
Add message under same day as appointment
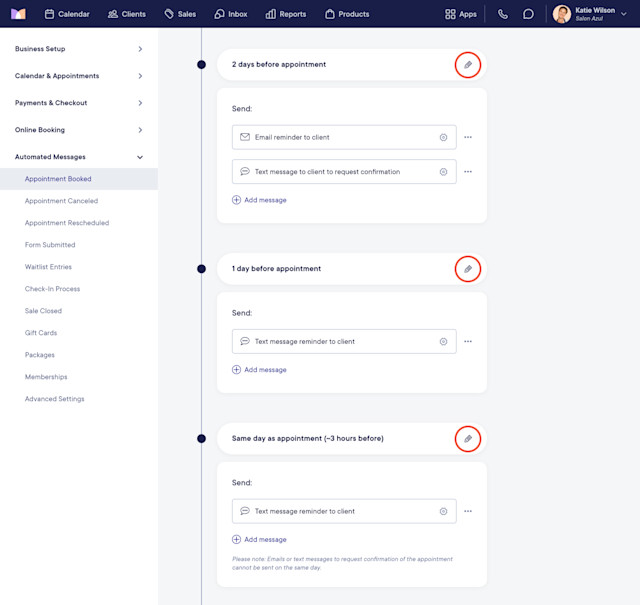tap(259, 540)
